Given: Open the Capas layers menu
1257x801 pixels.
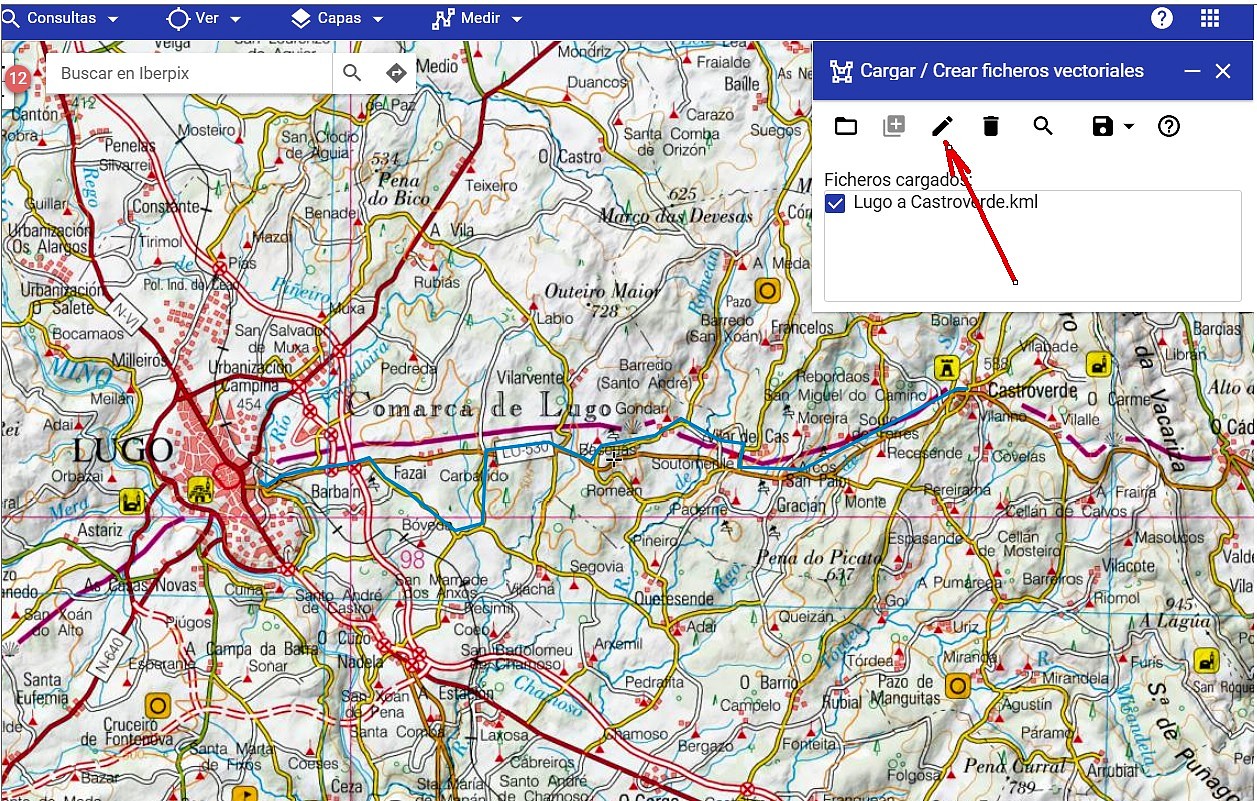Looking at the screenshot, I should click(x=338, y=18).
